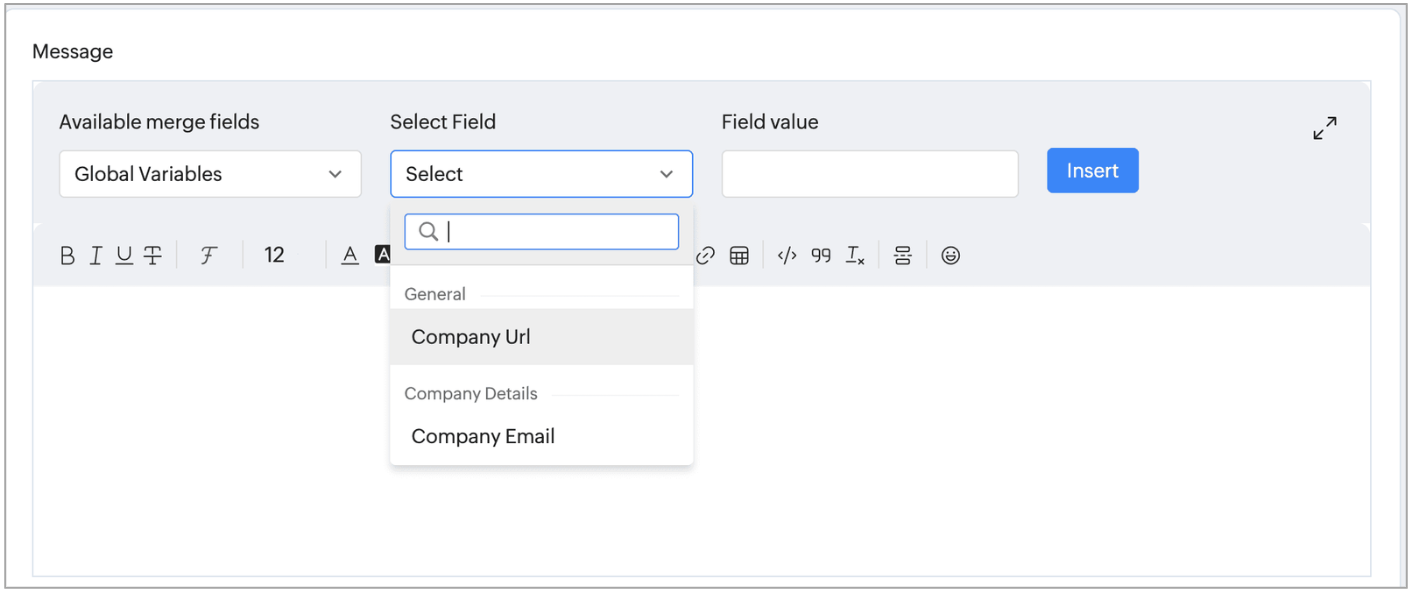Open the font family picker
1412x596 pixels.
(208, 256)
